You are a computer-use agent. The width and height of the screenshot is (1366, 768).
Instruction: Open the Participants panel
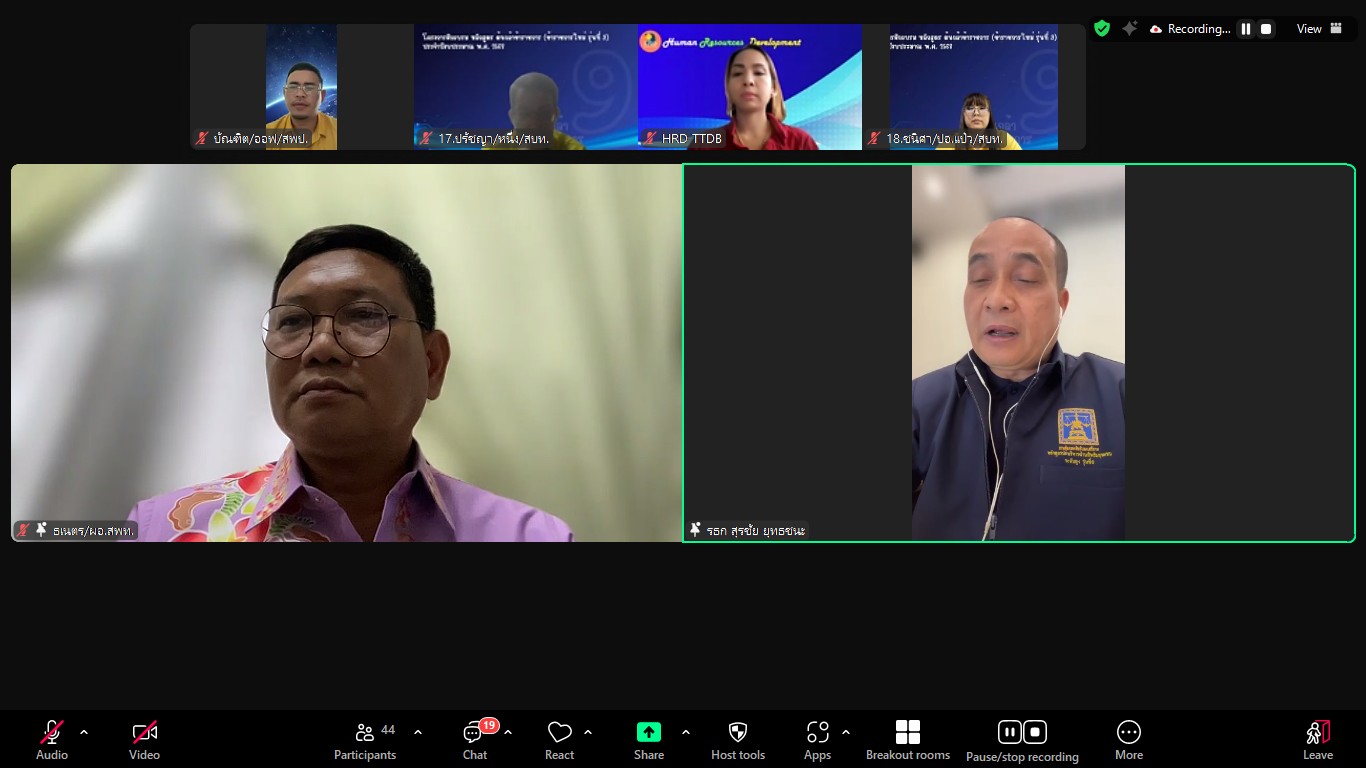pyautogui.click(x=365, y=741)
